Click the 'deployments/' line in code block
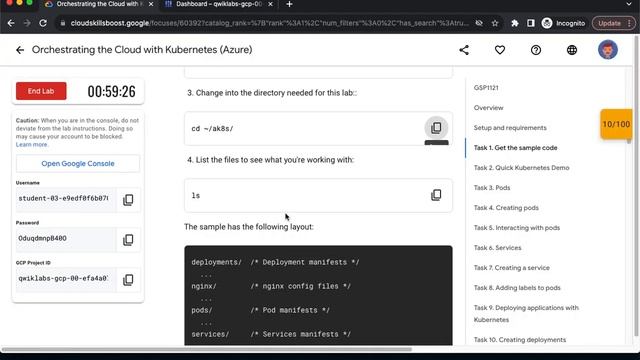This screenshot has height=360, width=640. click(x=276, y=262)
